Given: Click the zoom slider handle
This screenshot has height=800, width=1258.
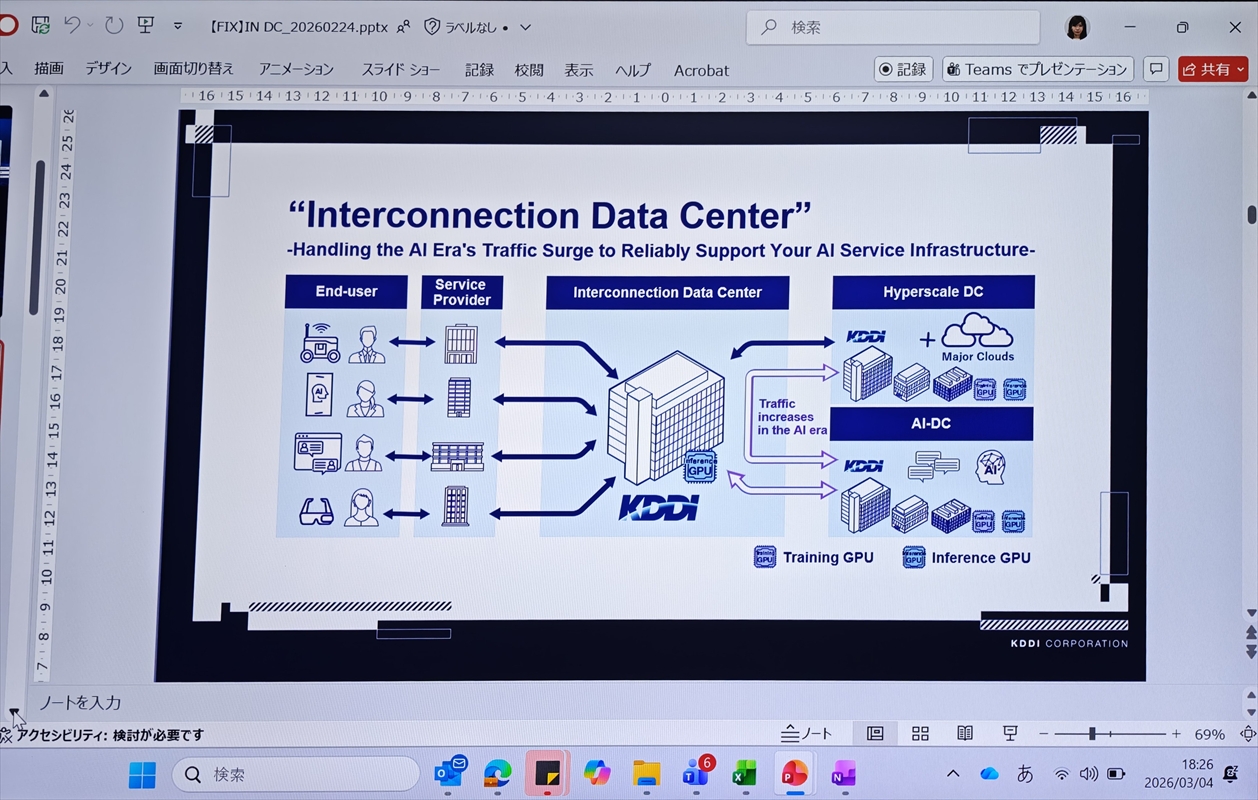Looking at the screenshot, I should coord(1092,734).
